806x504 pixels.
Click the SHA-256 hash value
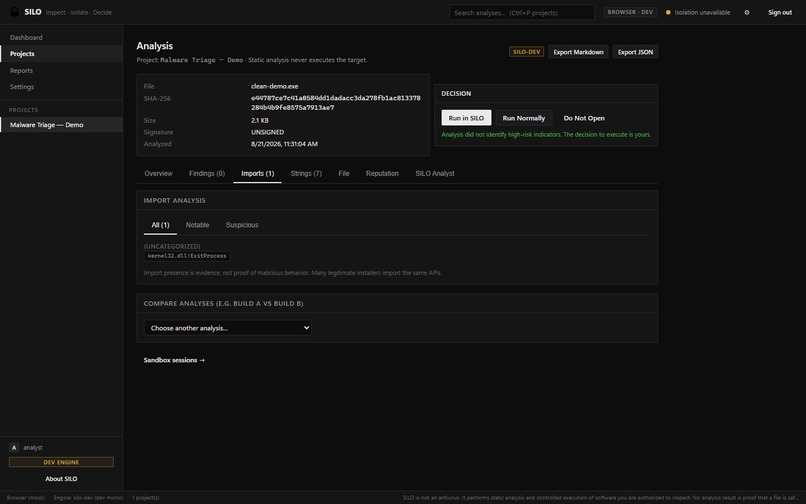tap(336, 103)
